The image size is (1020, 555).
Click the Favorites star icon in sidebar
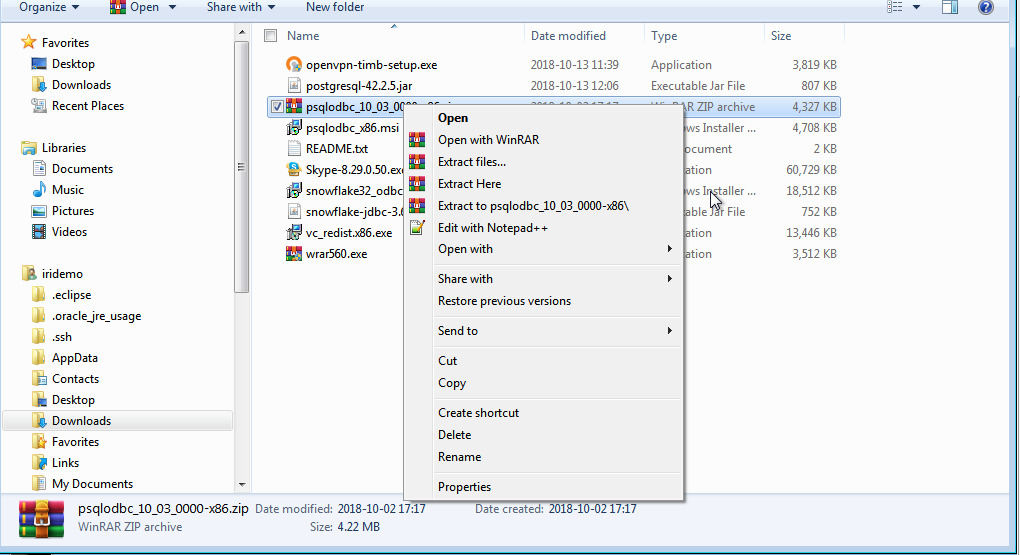click(x=29, y=42)
